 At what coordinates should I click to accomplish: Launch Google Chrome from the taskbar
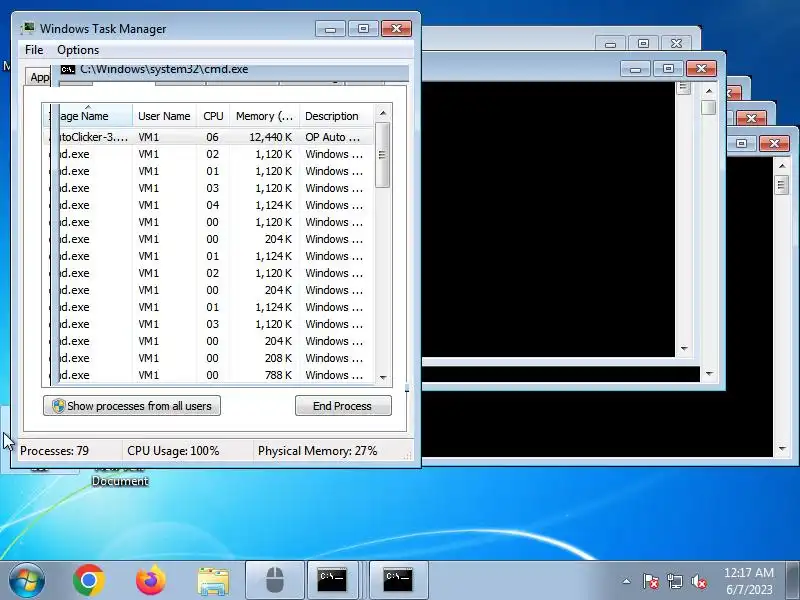tap(89, 580)
